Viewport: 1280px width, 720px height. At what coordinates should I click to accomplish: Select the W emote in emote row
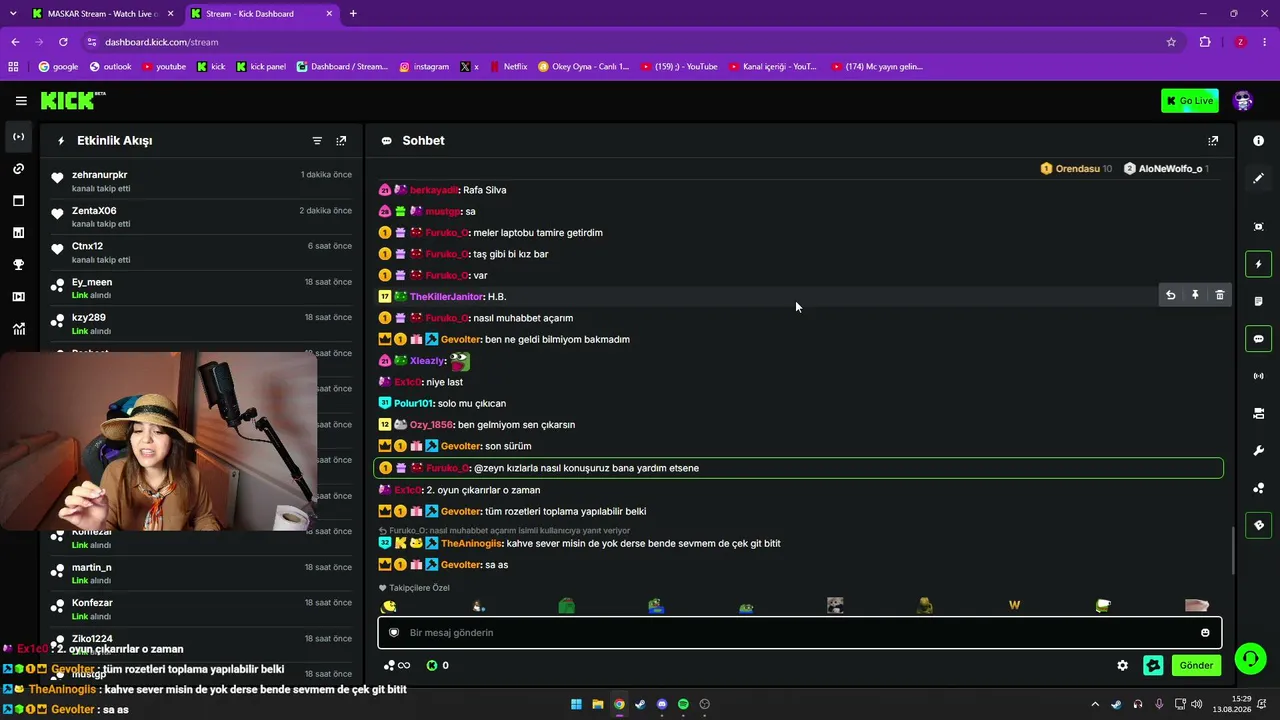coord(1015,605)
